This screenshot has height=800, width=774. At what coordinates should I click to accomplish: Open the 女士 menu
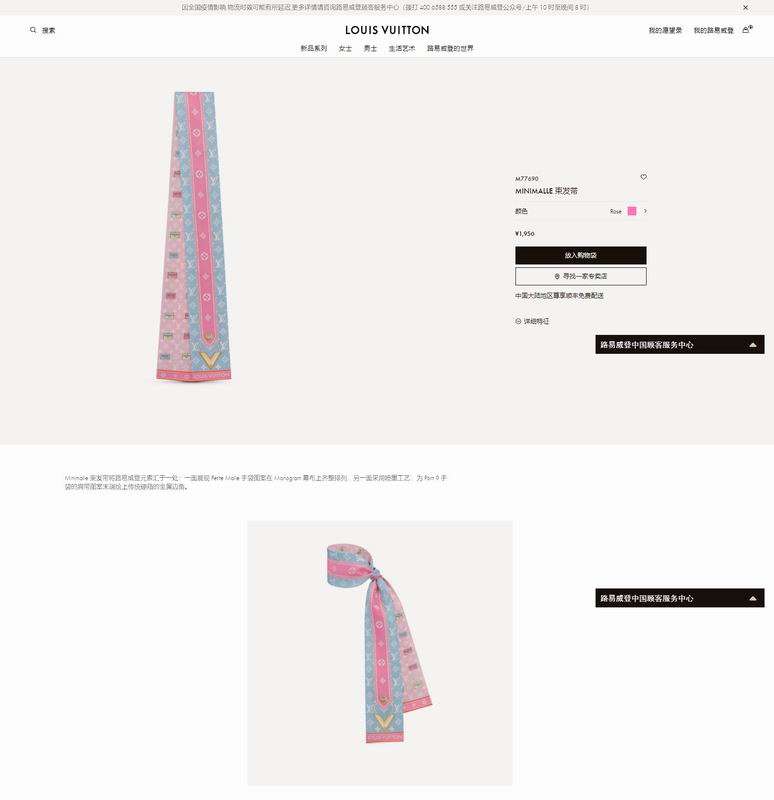coord(345,48)
